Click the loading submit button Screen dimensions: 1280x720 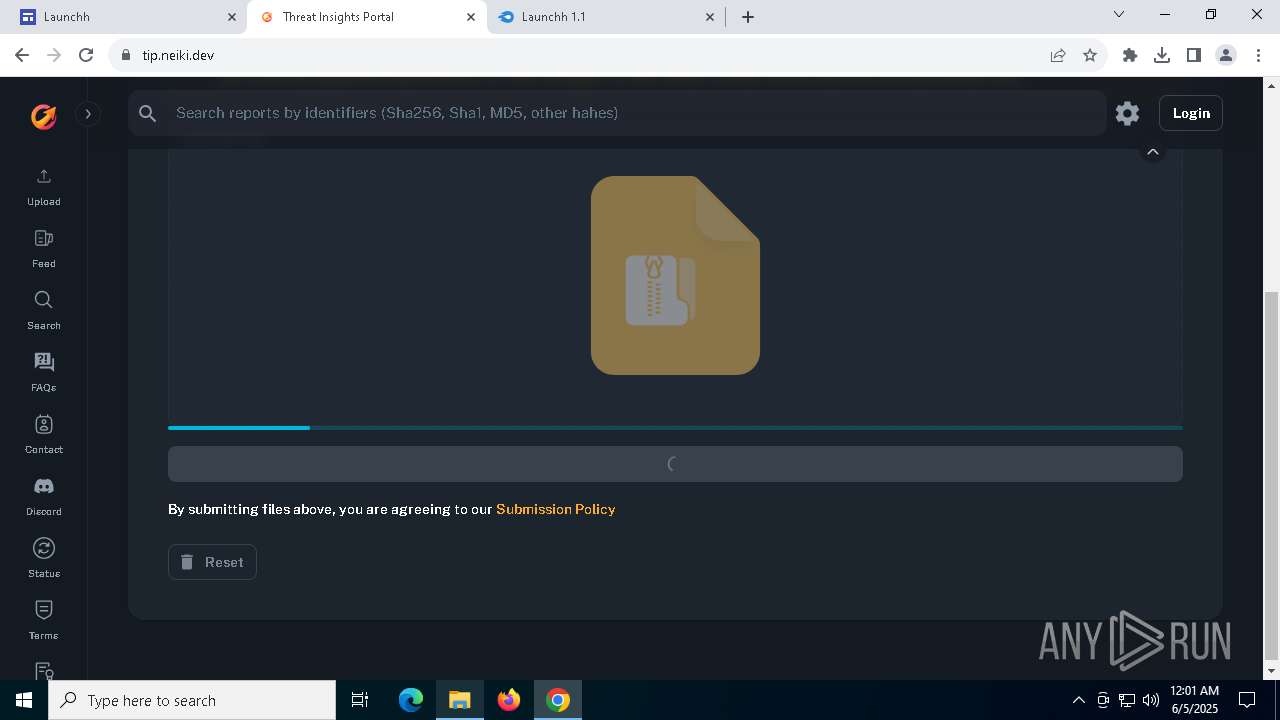pos(675,464)
